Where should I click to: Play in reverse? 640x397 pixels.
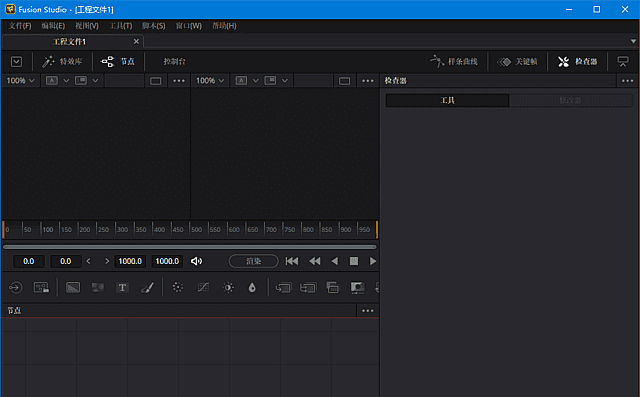(335, 261)
